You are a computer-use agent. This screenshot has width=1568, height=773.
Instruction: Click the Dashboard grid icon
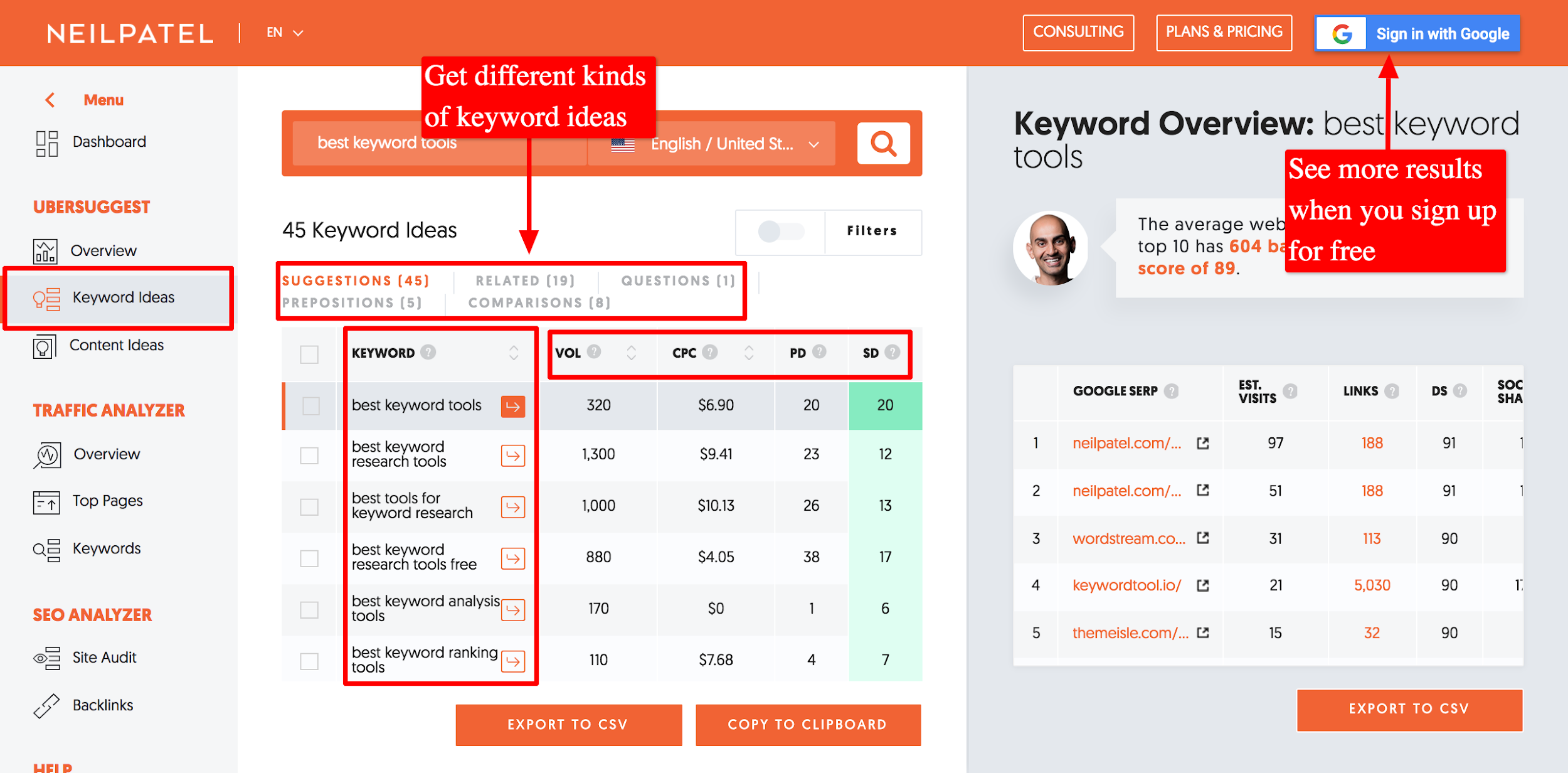pyautogui.click(x=47, y=144)
